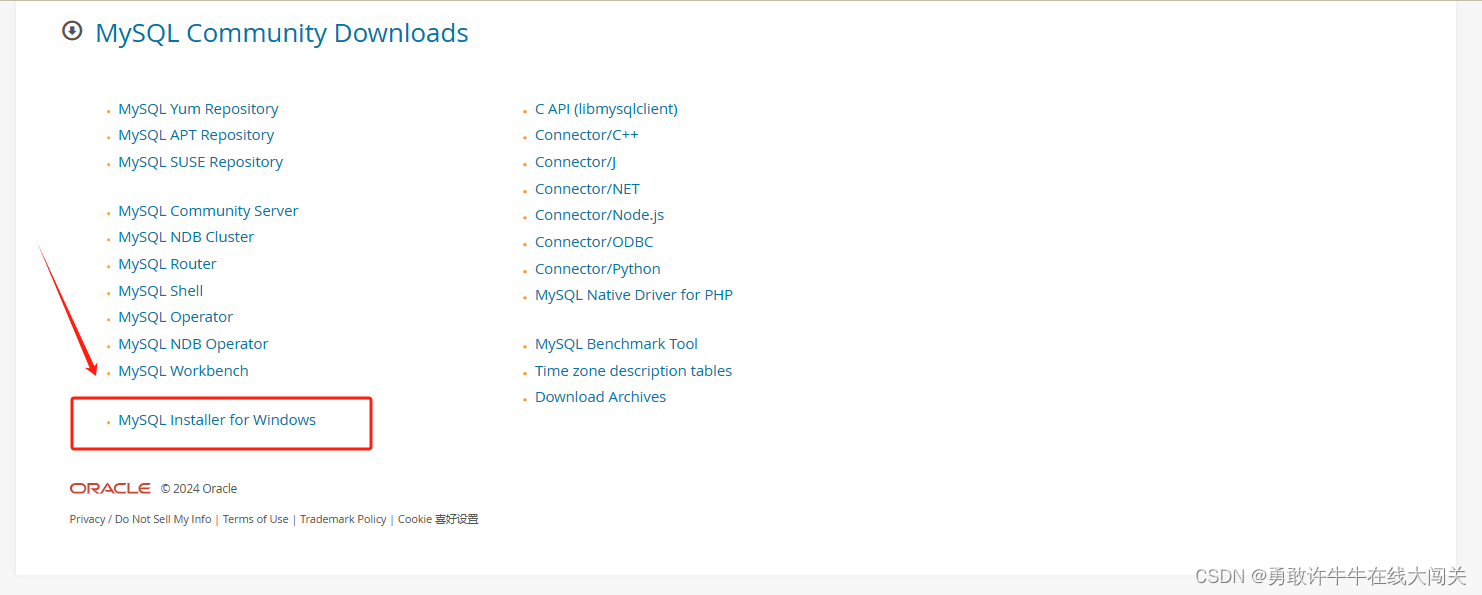Screen dimensions: 1482x595
Task: Open MySQL APT Repository link
Action: click(x=196, y=135)
